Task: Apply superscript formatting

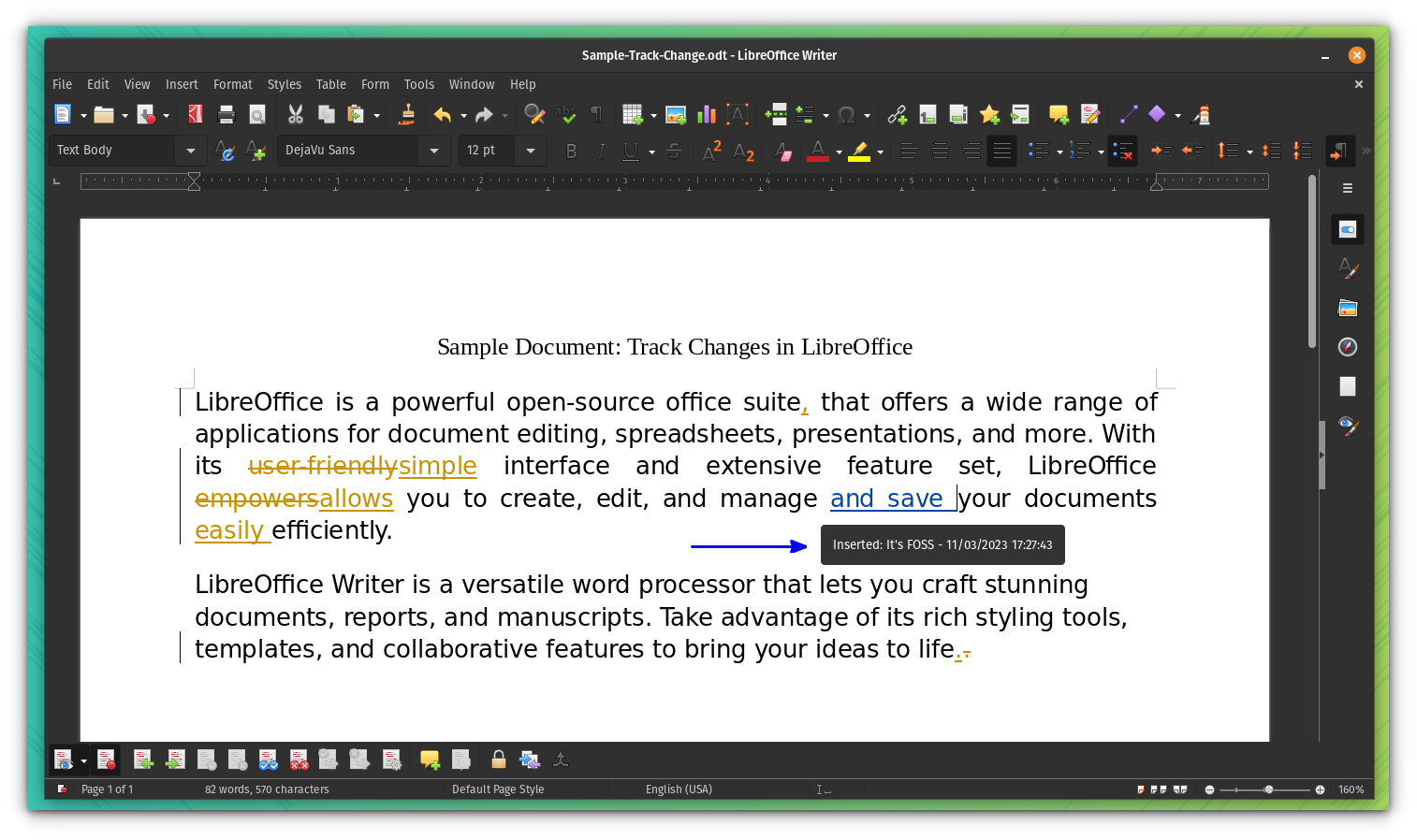Action: click(x=712, y=150)
